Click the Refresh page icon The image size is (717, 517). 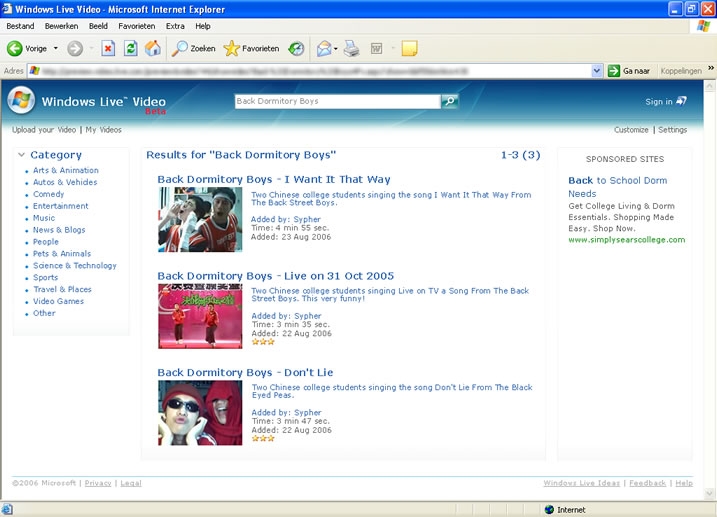131,48
